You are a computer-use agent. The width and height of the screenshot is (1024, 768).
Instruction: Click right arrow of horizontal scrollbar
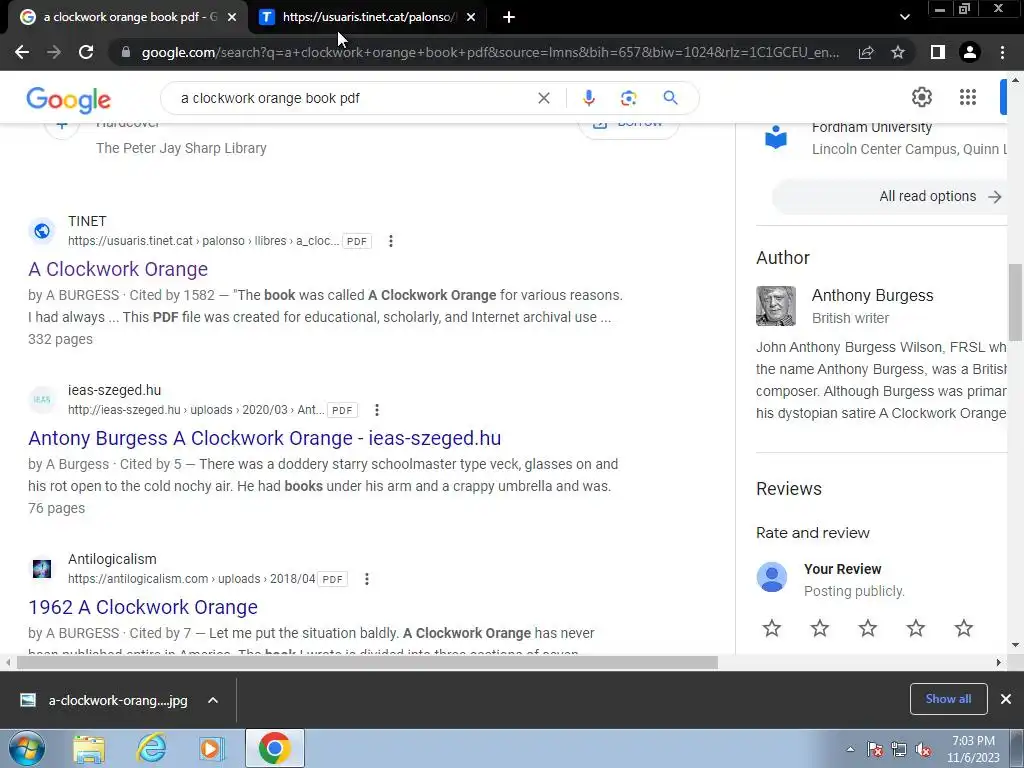pos(998,662)
